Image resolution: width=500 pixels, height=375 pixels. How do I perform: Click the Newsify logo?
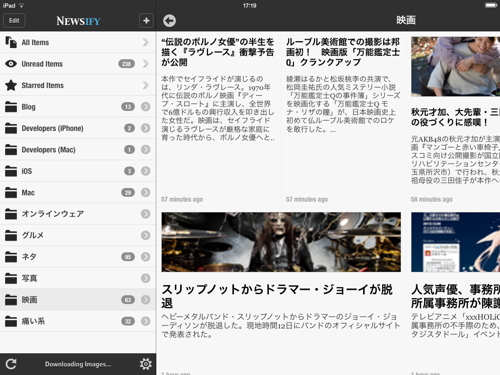tap(78, 21)
